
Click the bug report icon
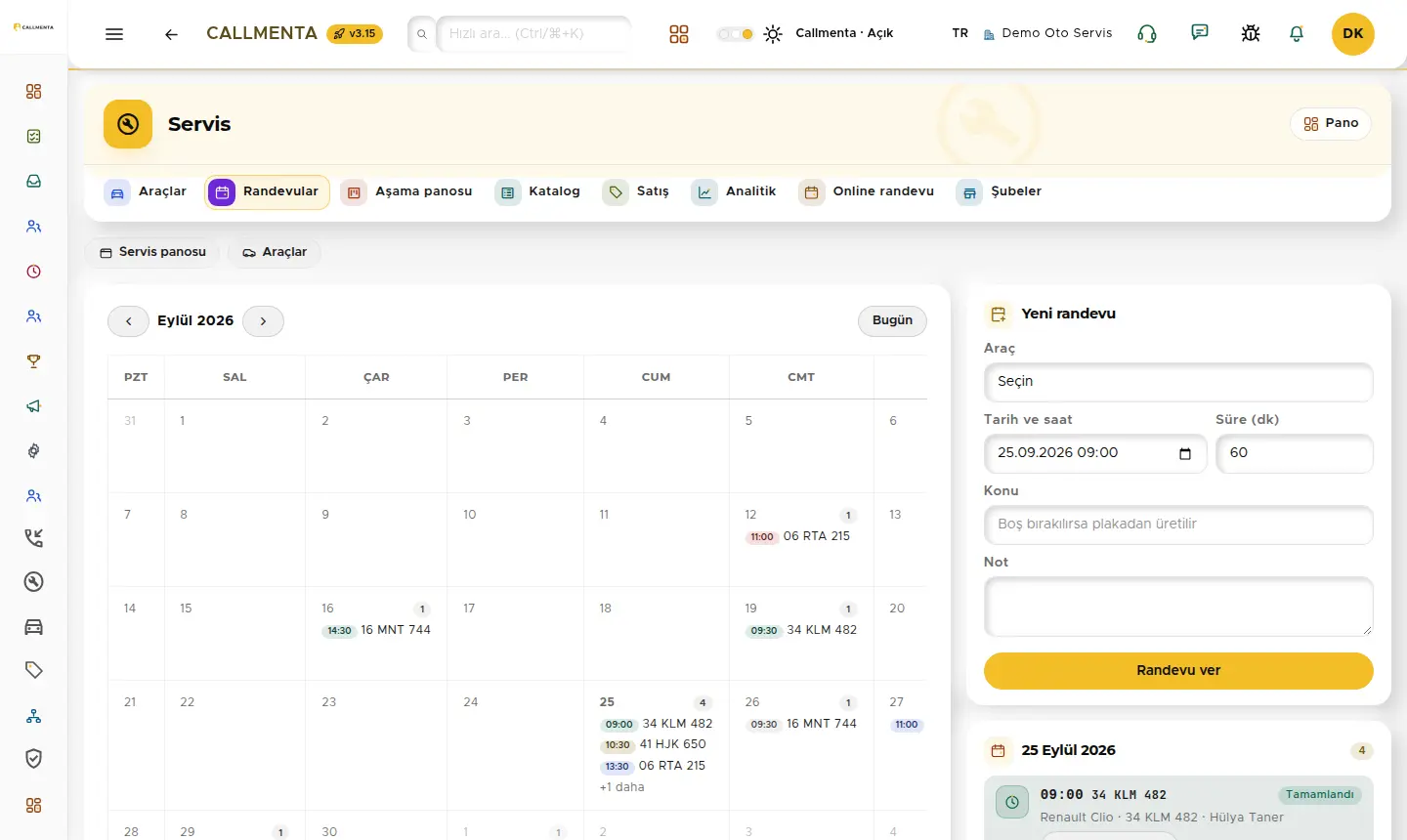tap(1251, 34)
